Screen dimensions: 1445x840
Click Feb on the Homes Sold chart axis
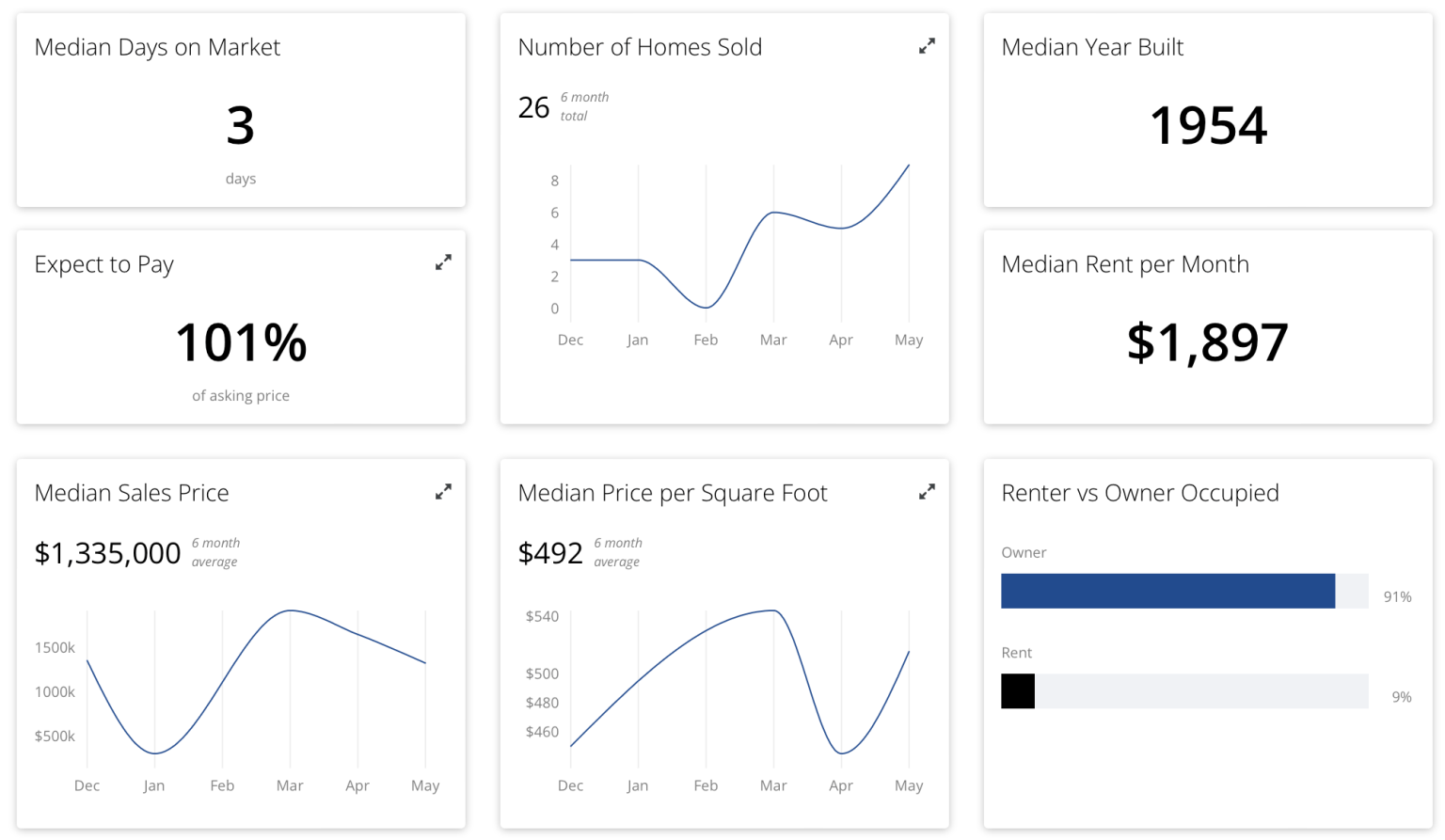pyautogui.click(x=706, y=340)
